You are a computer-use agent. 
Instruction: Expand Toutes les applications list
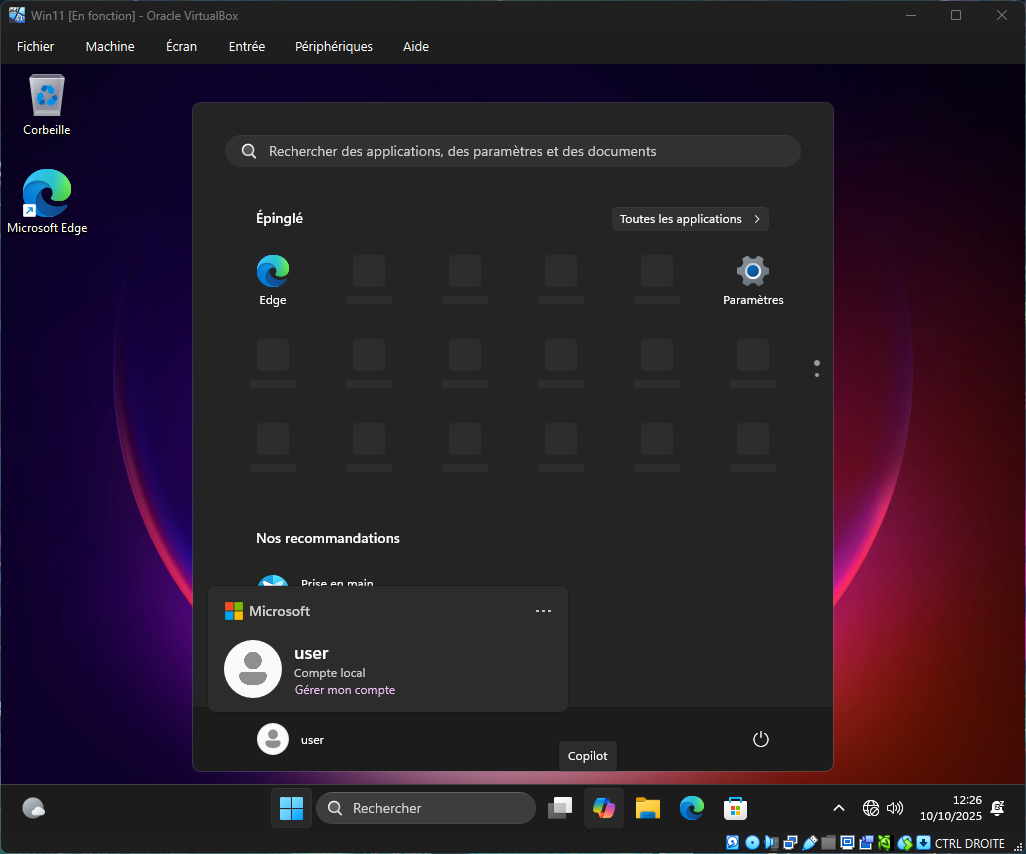(x=690, y=219)
